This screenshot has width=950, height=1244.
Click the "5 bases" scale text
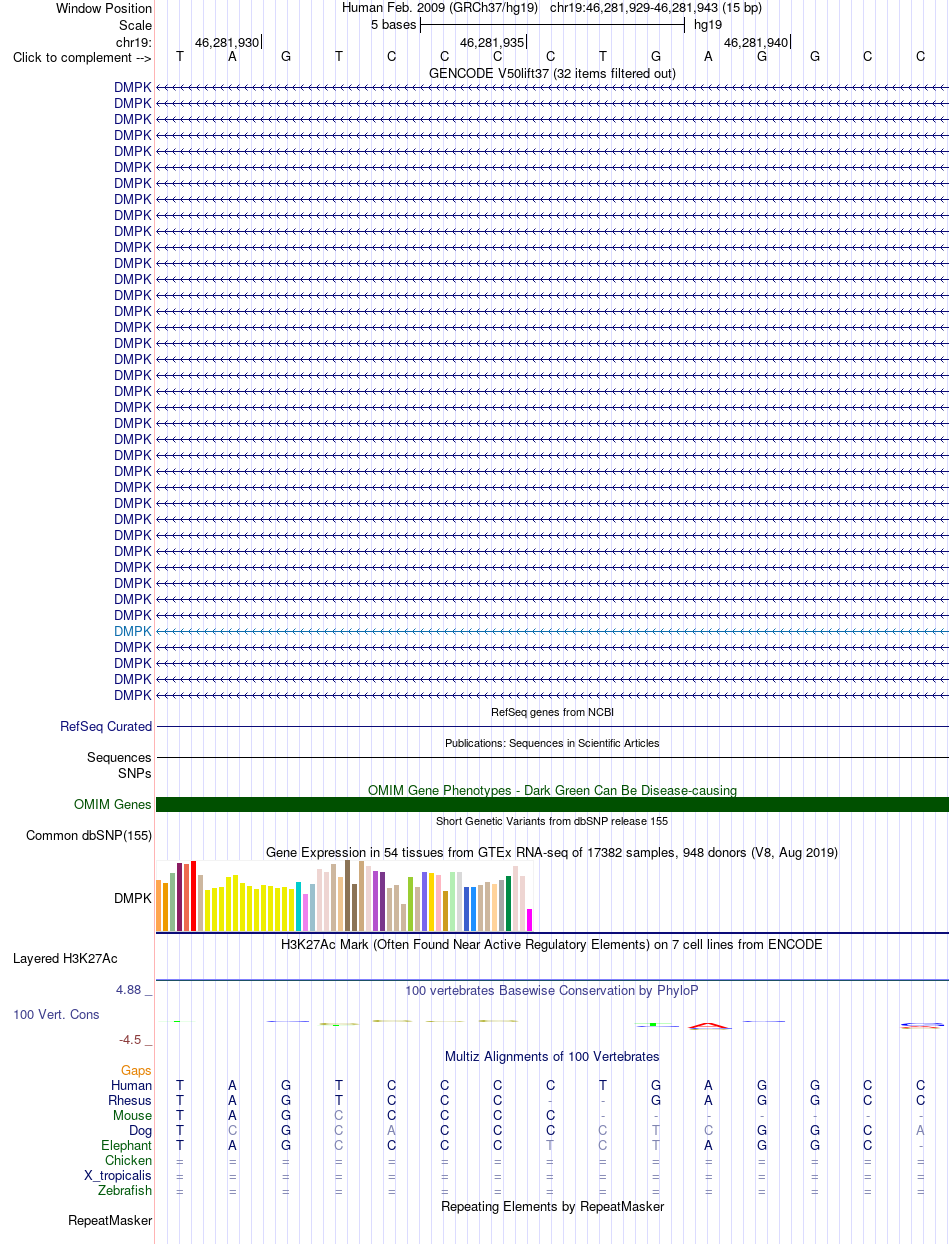coord(393,24)
